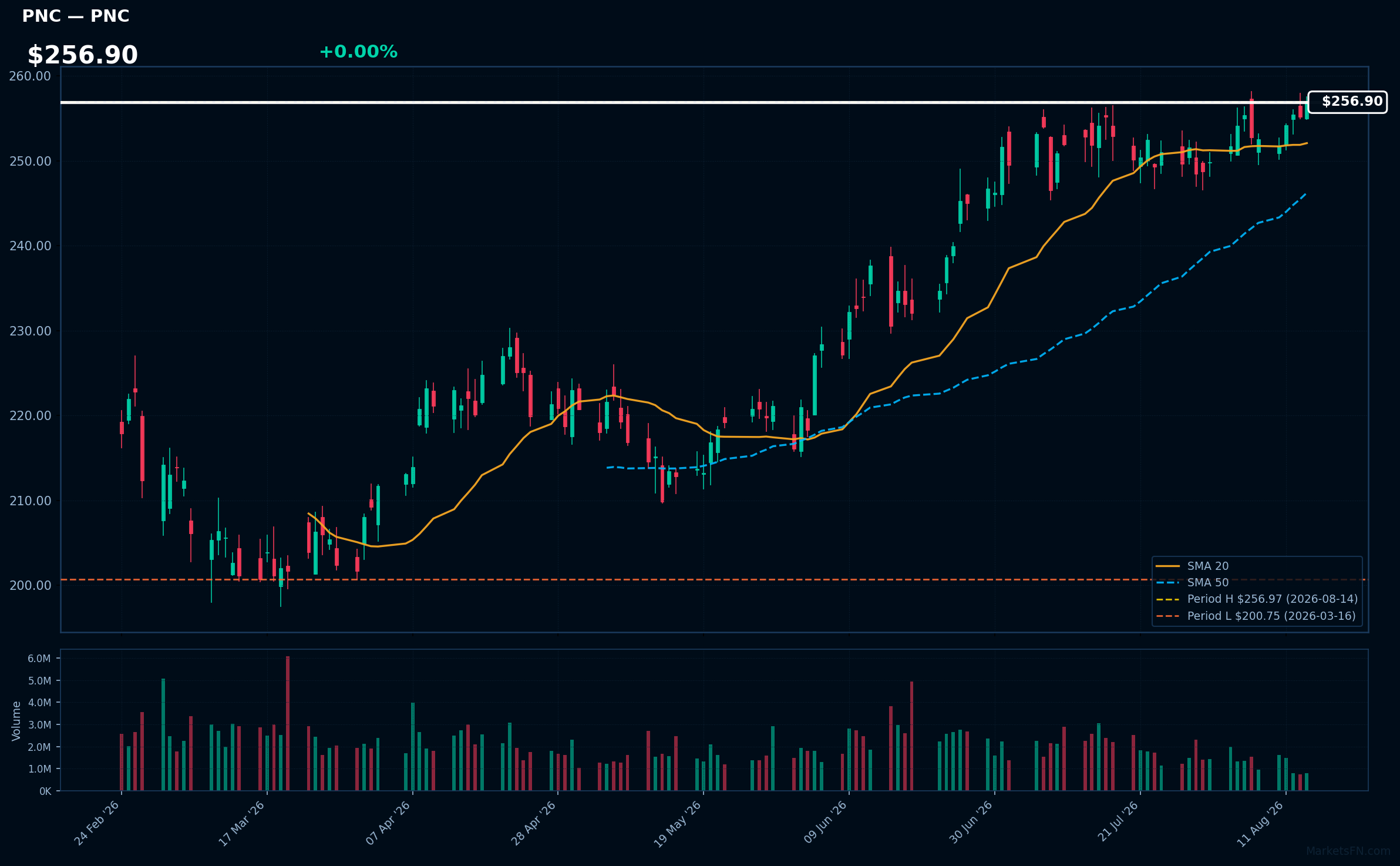Click the 17 Mar '26 date label
The width and height of the screenshot is (1400, 866).
242,823
